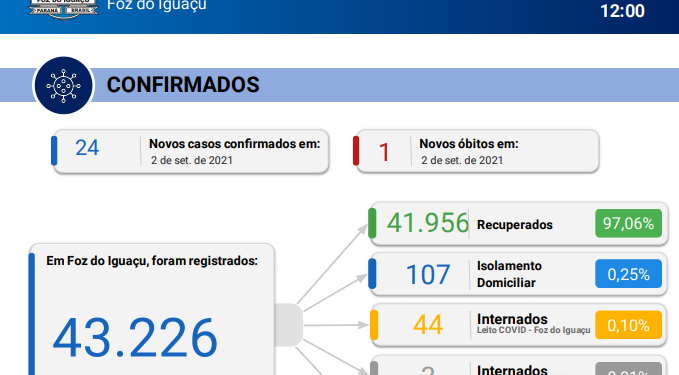Click the blue 0,25% badge

(x=628, y=274)
